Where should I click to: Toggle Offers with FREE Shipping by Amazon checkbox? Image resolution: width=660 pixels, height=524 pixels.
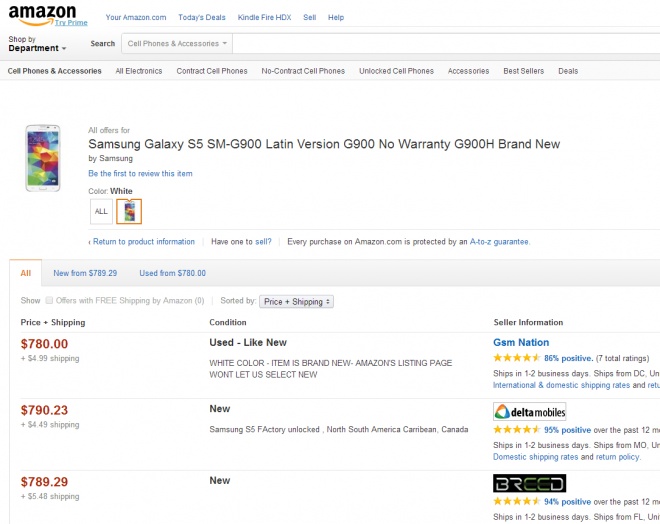[x=49, y=300]
